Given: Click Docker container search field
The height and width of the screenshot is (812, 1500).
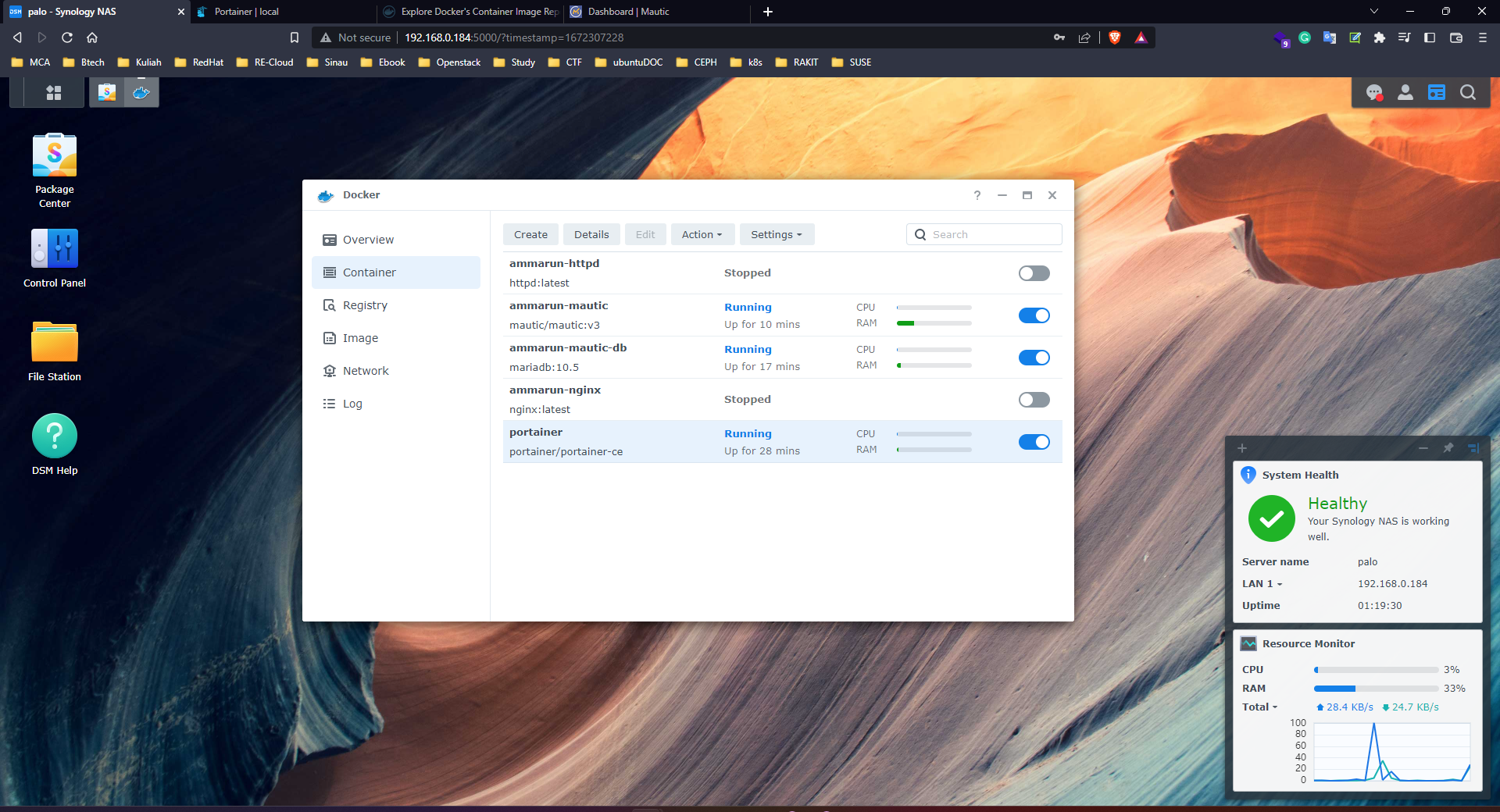Looking at the screenshot, I should (984, 234).
